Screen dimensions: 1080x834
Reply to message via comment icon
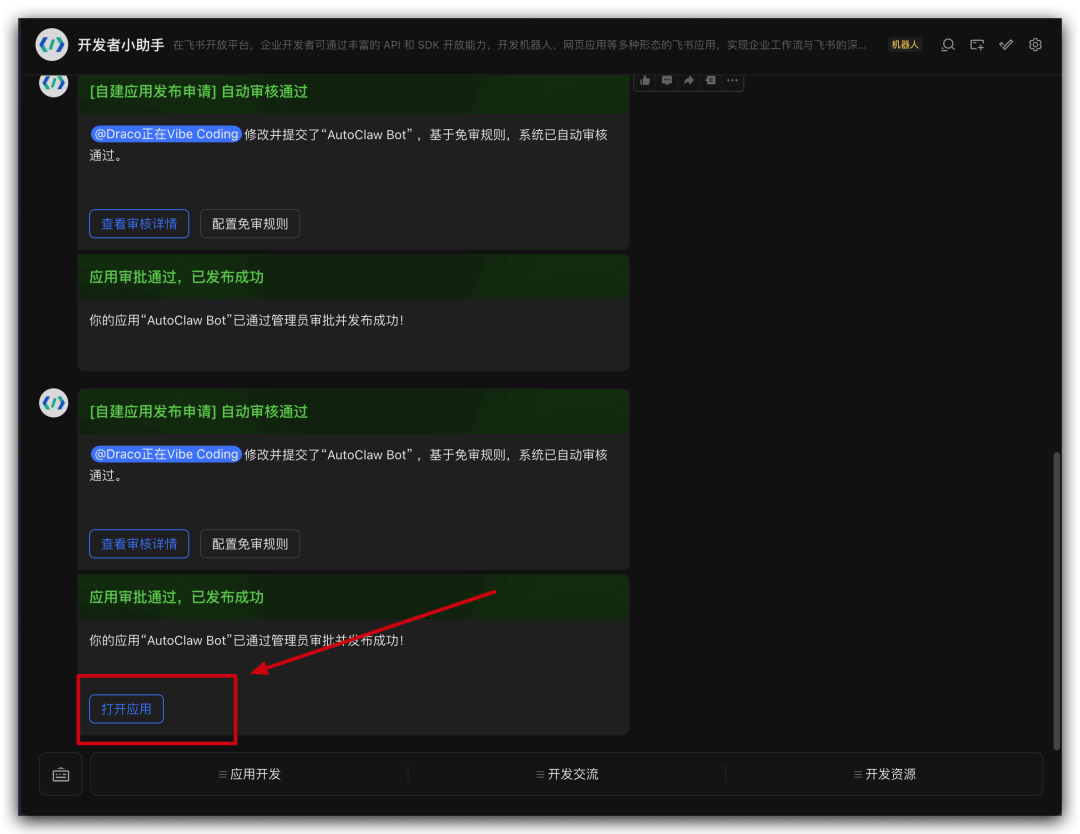click(x=667, y=80)
